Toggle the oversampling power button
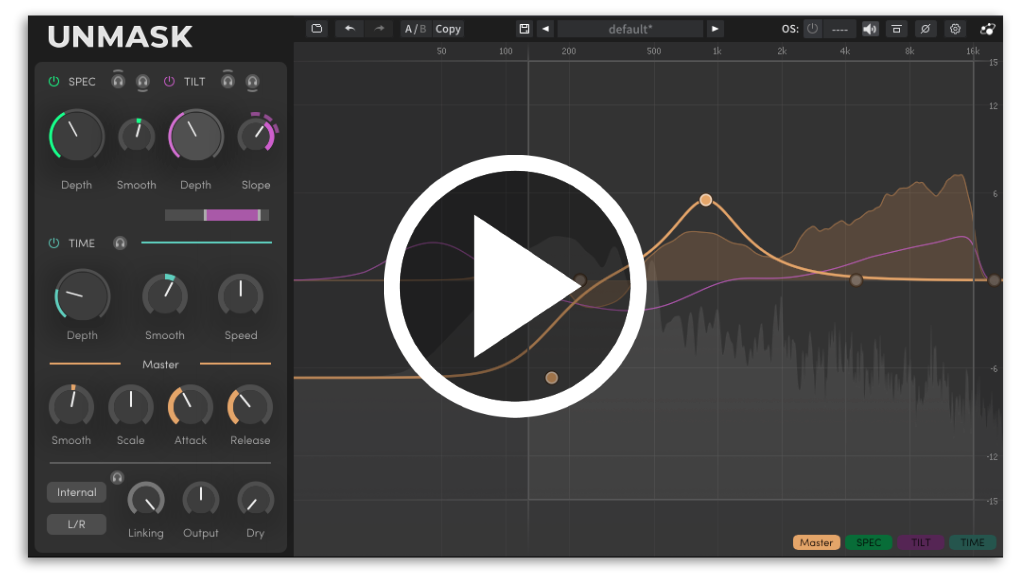The width and height of the screenshot is (1031, 573). [813, 29]
